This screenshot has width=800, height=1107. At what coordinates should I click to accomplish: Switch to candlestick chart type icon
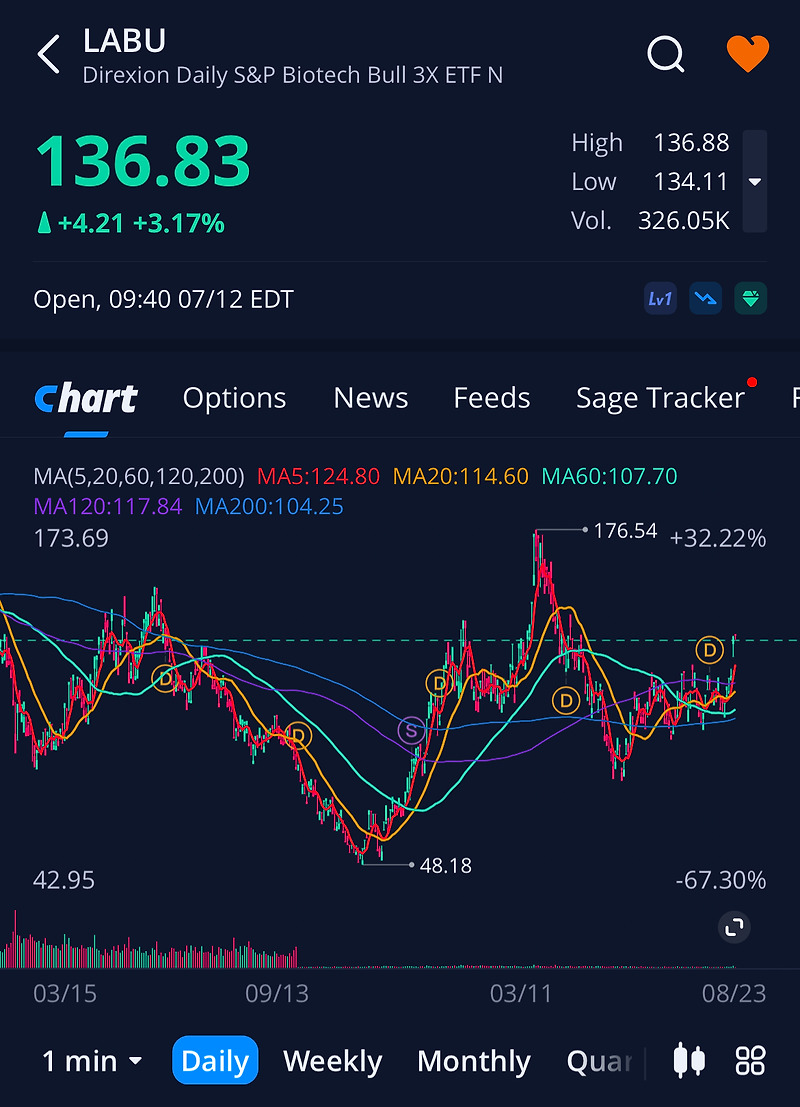tap(689, 1060)
